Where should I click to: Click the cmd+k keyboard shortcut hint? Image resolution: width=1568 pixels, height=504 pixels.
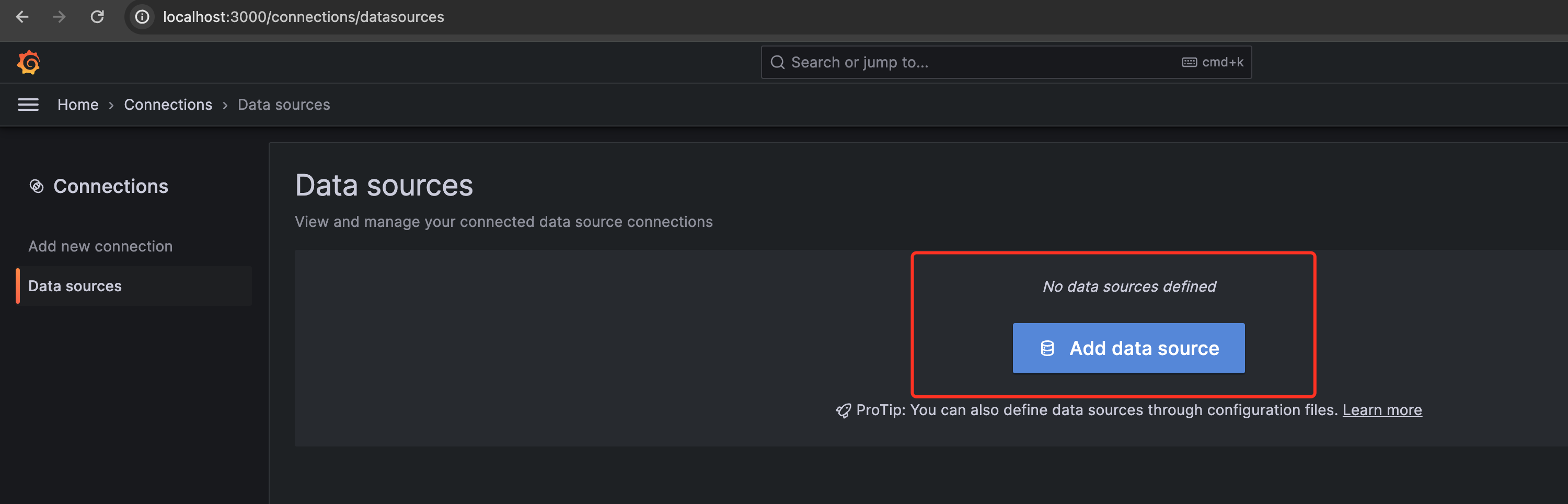1213,62
